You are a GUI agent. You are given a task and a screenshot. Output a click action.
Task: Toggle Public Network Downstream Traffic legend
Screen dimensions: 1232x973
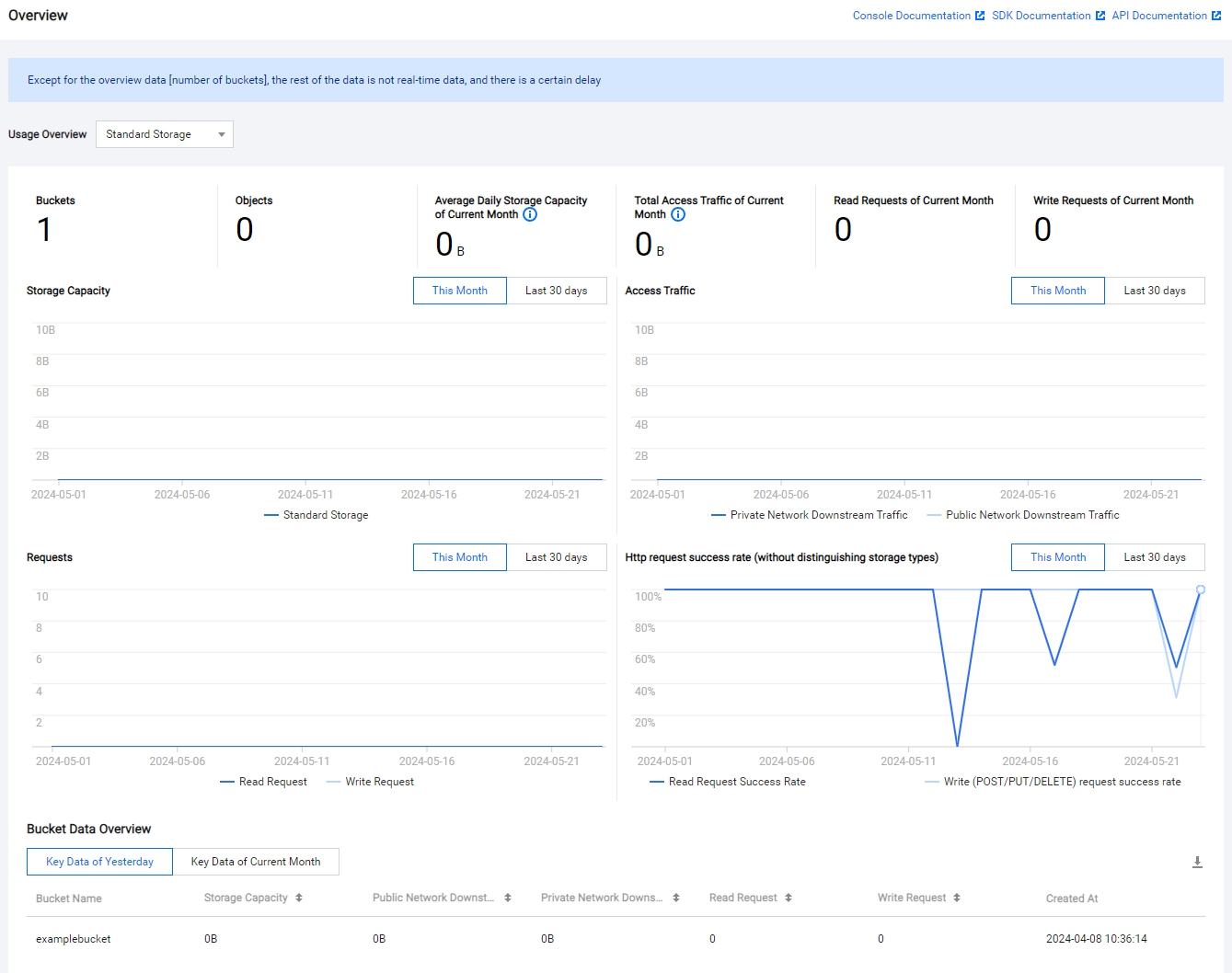point(1023,515)
